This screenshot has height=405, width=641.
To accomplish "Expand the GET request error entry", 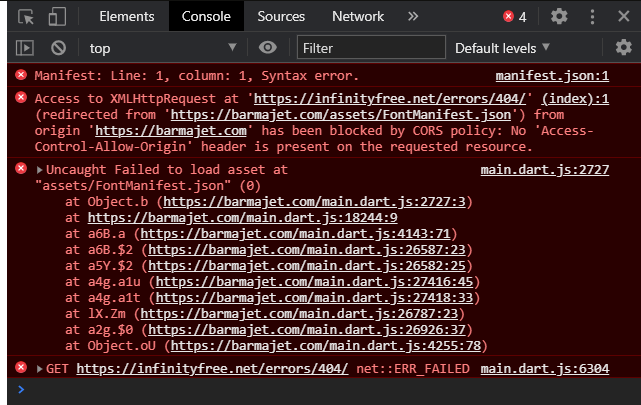I will 39,369.
